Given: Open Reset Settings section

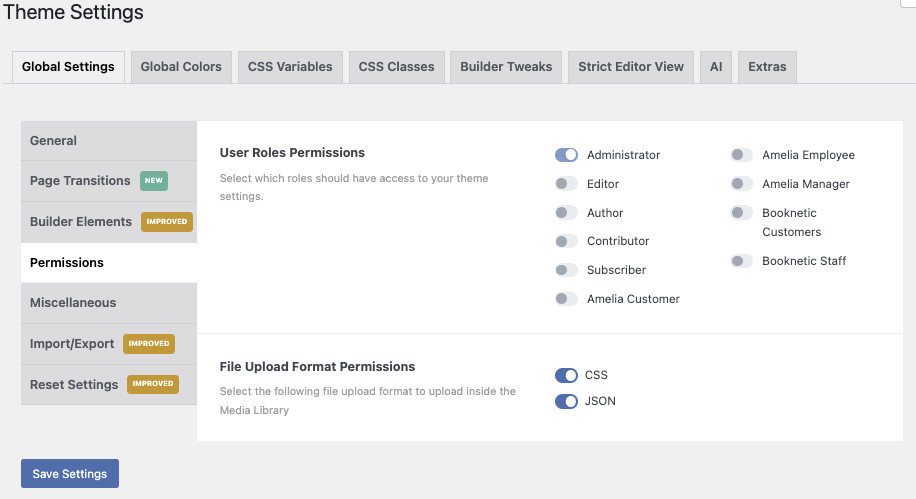Looking at the screenshot, I should 109,384.
